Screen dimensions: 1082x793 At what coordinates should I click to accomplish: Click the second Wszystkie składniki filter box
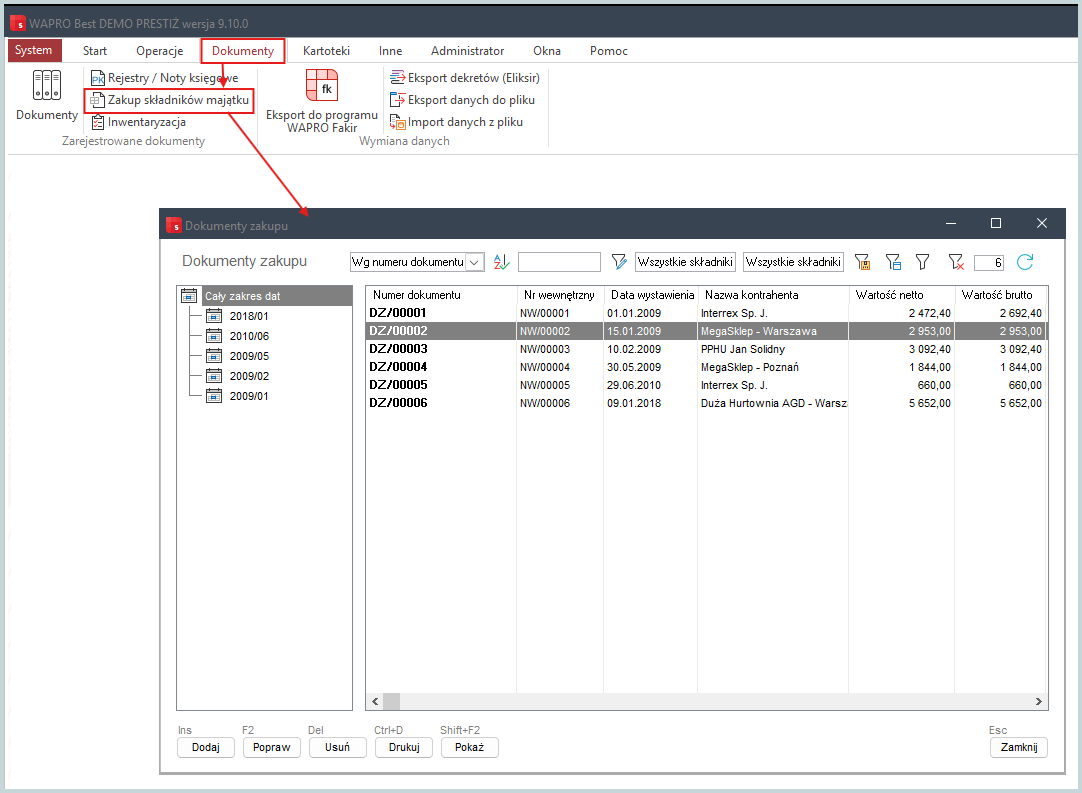pyautogui.click(x=794, y=262)
